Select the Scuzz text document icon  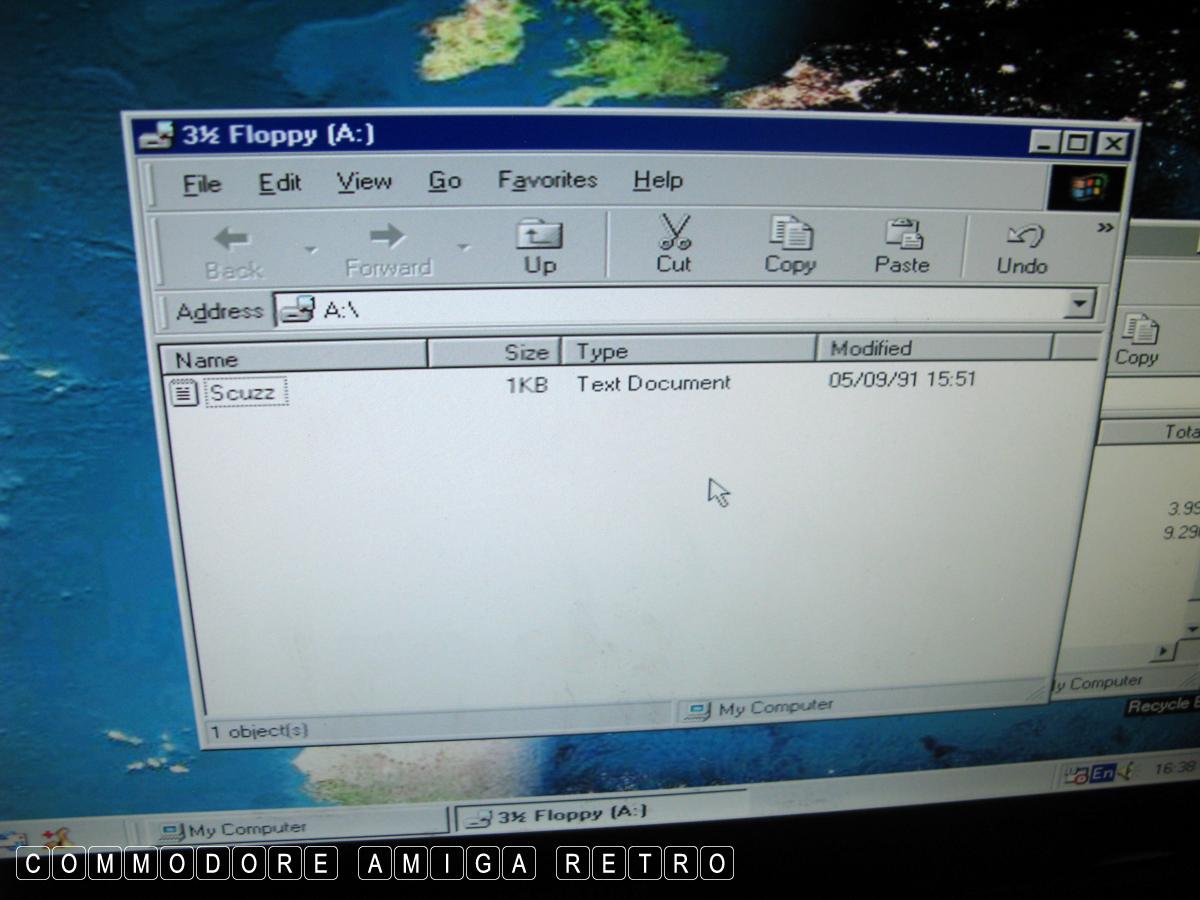click(x=184, y=393)
